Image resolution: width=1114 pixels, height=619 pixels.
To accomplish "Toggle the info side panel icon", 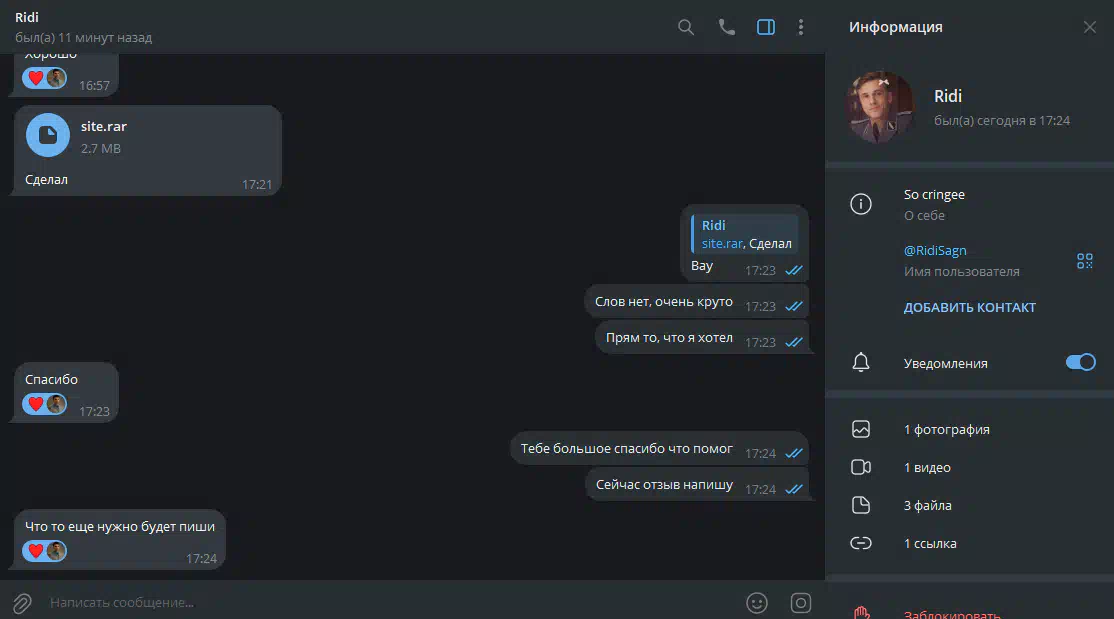I will click(766, 27).
